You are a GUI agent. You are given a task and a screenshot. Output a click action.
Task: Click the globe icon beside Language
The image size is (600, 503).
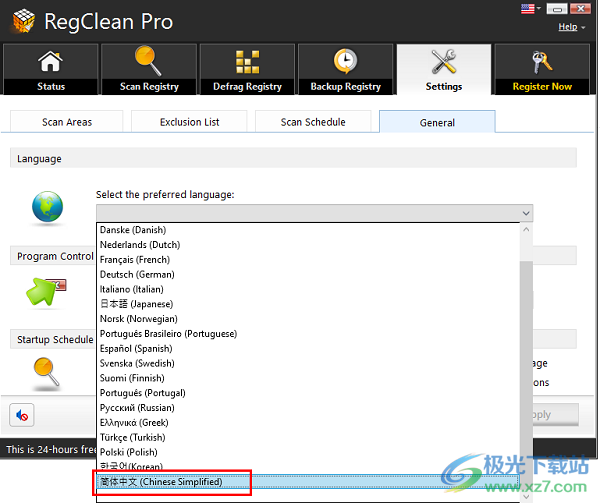(x=47, y=207)
